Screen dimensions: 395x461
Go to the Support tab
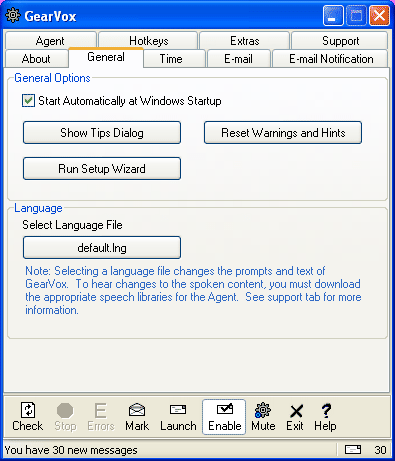point(340,41)
